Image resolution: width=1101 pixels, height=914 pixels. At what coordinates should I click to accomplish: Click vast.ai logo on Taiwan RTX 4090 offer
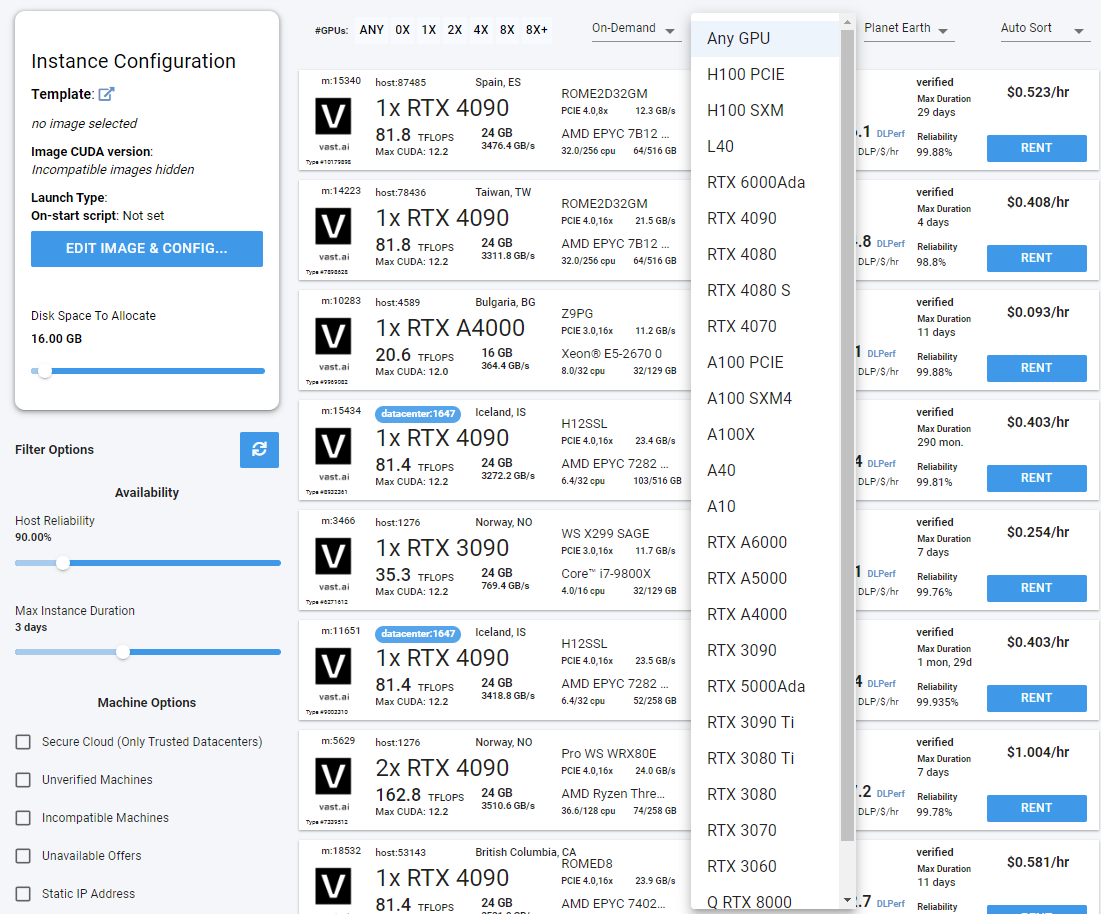(x=333, y=227)
